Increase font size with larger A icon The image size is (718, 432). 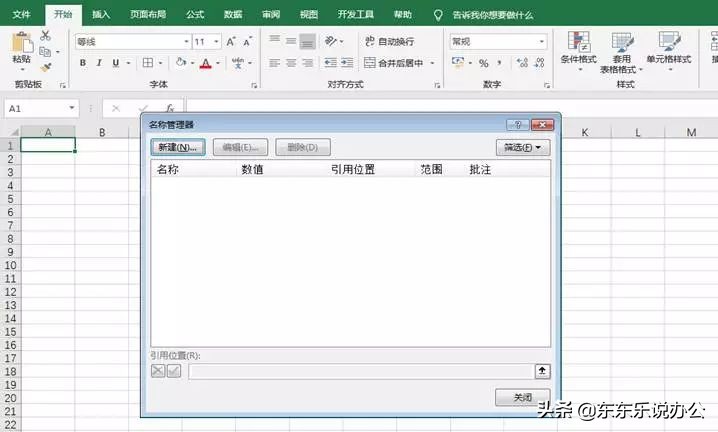point(231,42)
